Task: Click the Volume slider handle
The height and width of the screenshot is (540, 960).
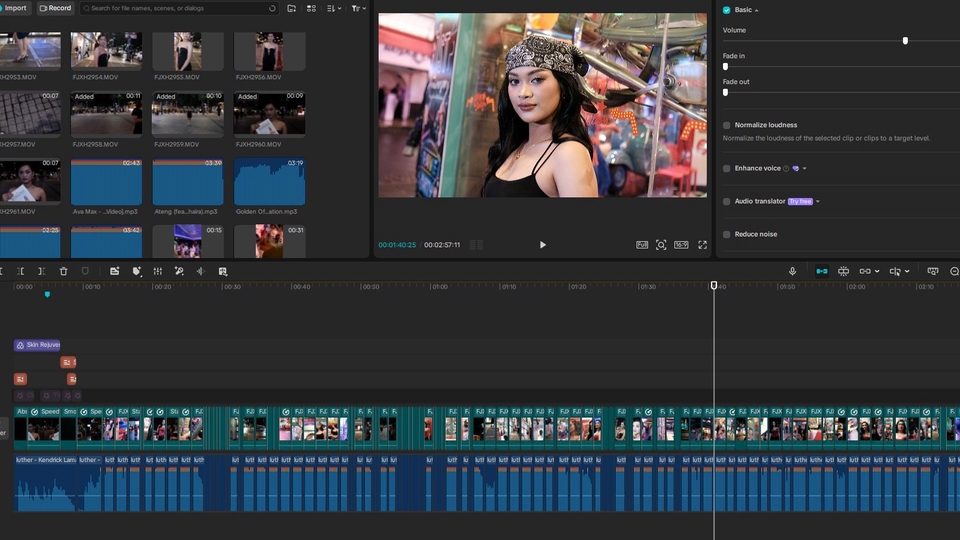Action: [x=905, y=41]
